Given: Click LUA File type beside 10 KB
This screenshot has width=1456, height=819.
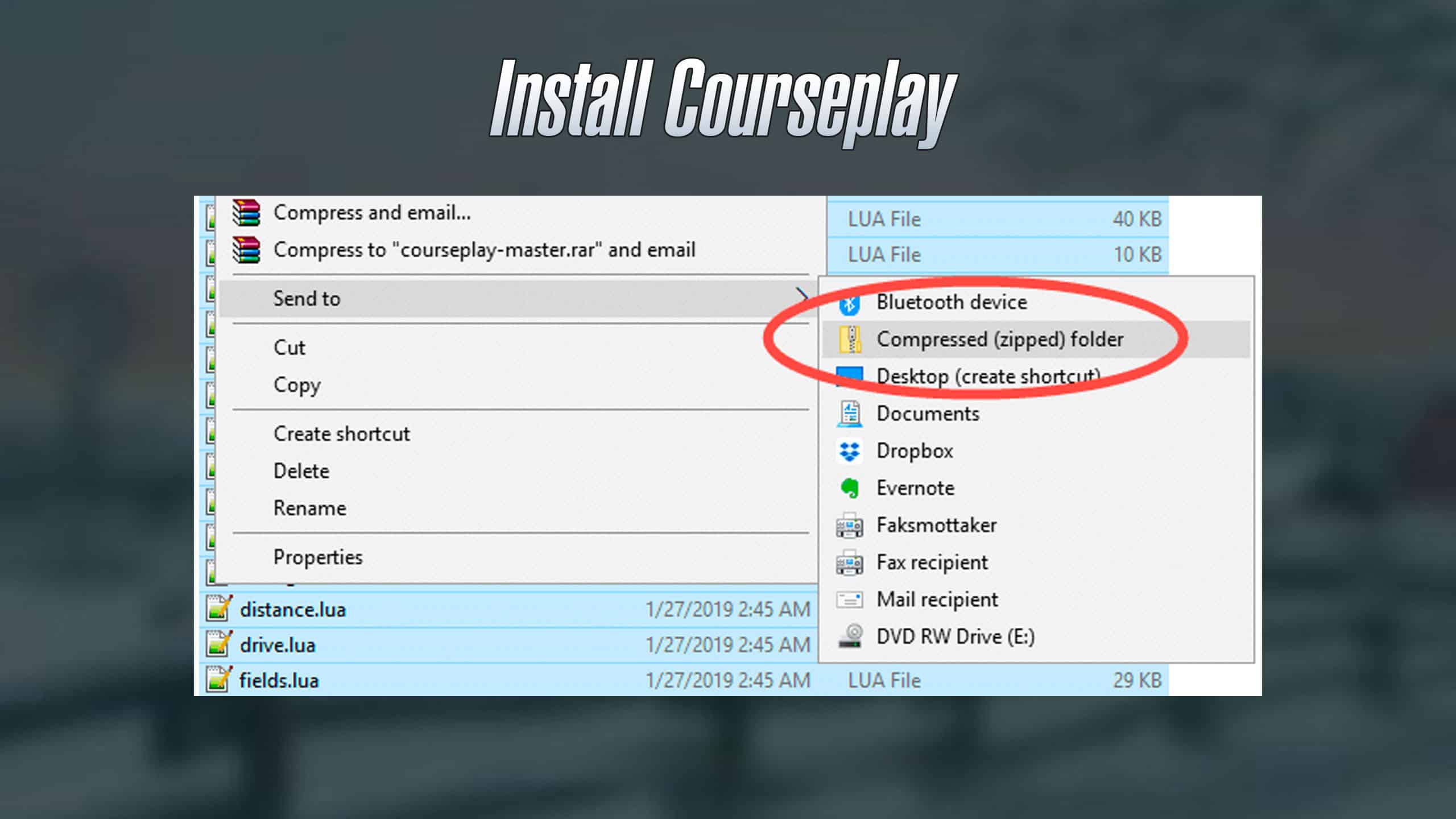Looking at the screenshot, I should point(884,254).
